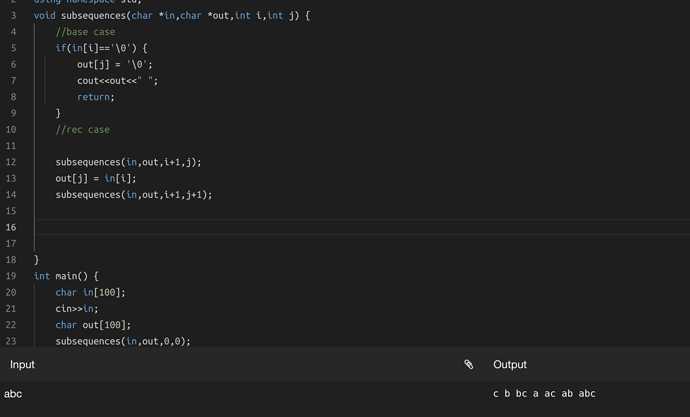Image resolution: width=690 pixels, height=417 pixels.
Task: Click the 'cin>>in;' line
Action: click(77, 309)
